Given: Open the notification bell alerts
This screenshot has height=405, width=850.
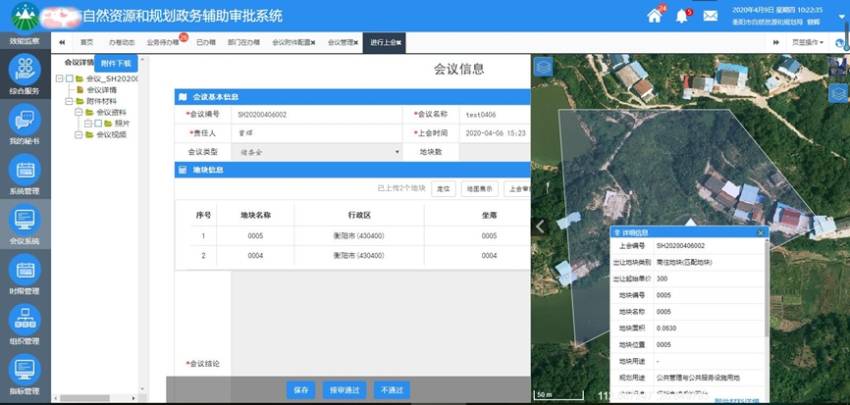Looking at the screenshot, I should [682, 15].
